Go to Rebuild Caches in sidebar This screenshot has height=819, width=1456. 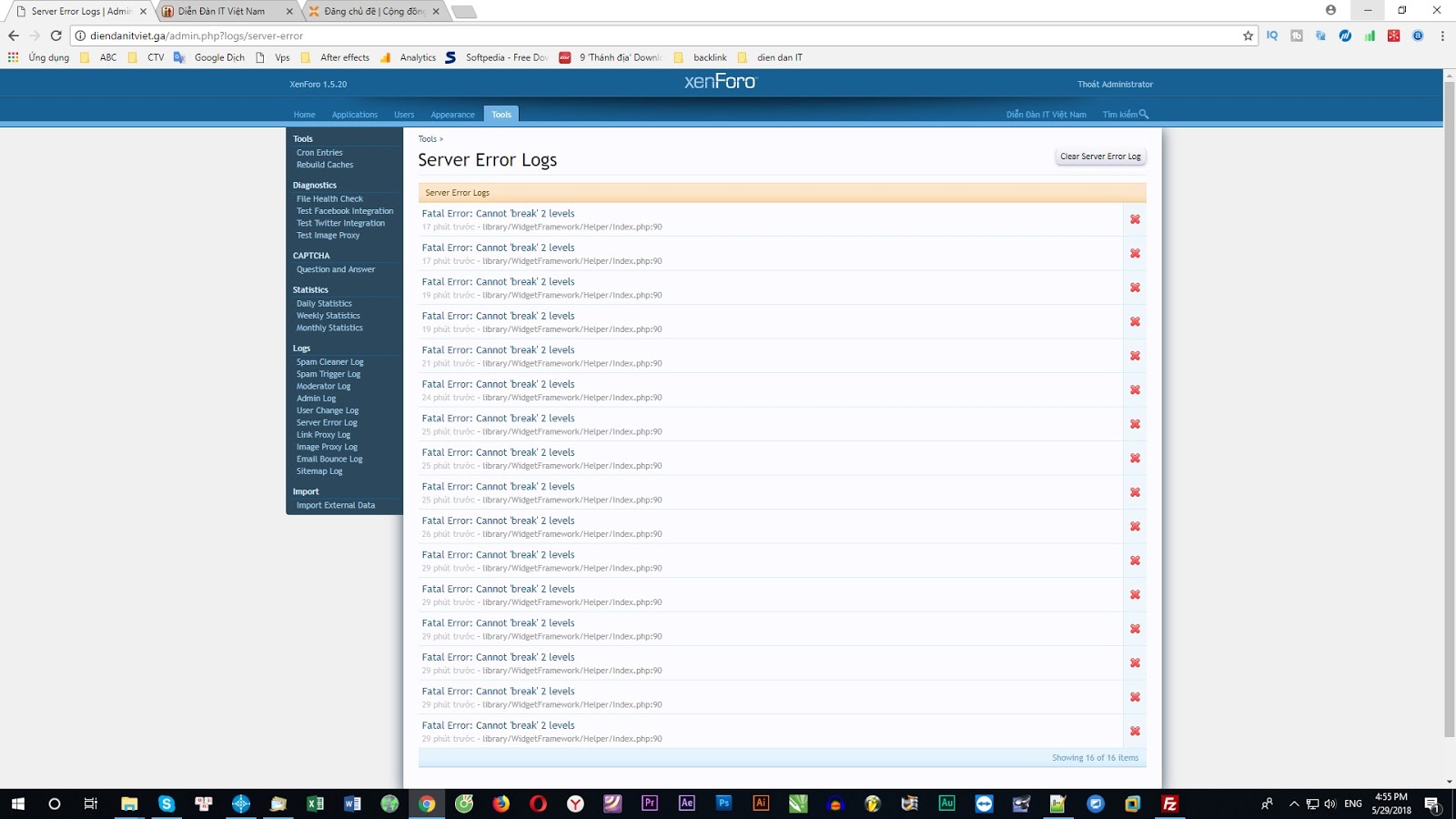point(325,165)
